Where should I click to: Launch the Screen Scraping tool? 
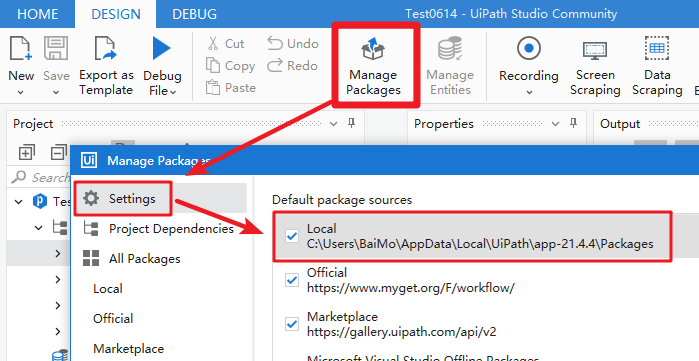click(x=595, y=66)
